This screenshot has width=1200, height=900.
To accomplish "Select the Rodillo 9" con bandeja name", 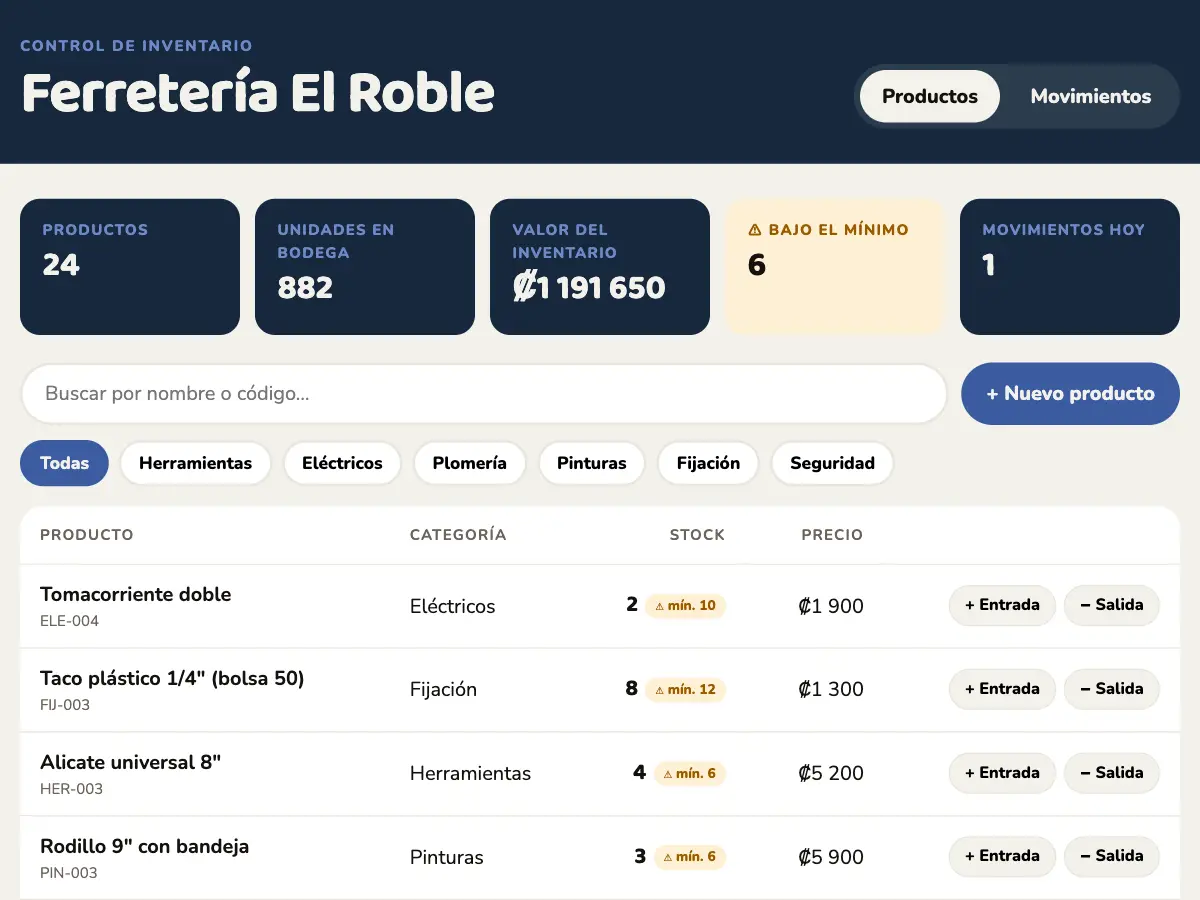I will [x=145, y=846].
